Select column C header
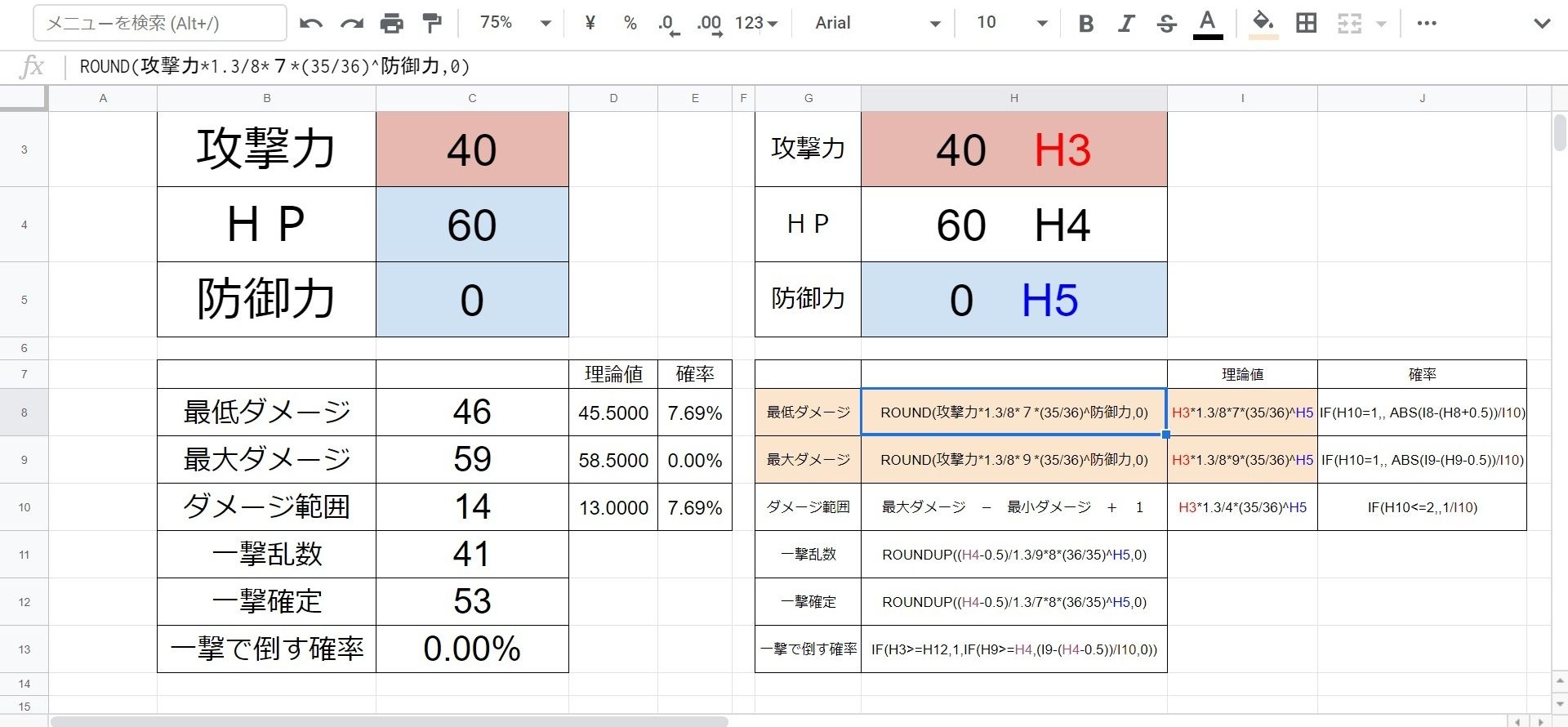The height and width of the screenshot is (727, 1568). coord(472,98)
